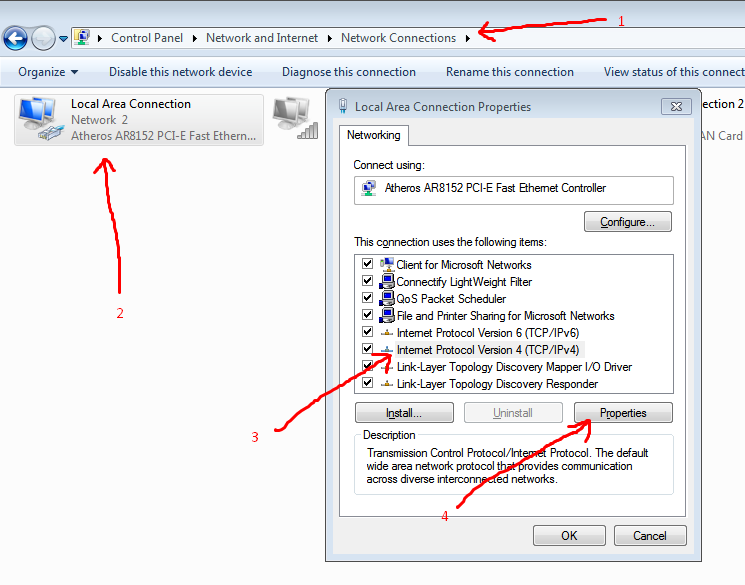
Task: Select the wireless adapter icon with signal bars
Action: [295, 119]
